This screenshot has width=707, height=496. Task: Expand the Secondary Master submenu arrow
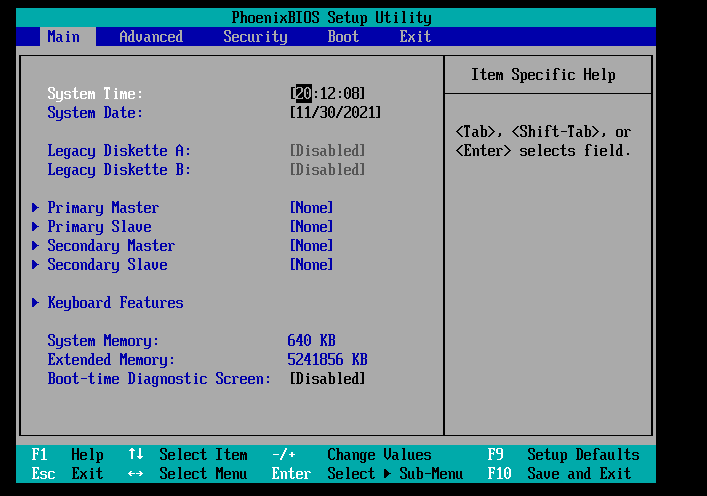pyautogui.click(x=36, y=246)
